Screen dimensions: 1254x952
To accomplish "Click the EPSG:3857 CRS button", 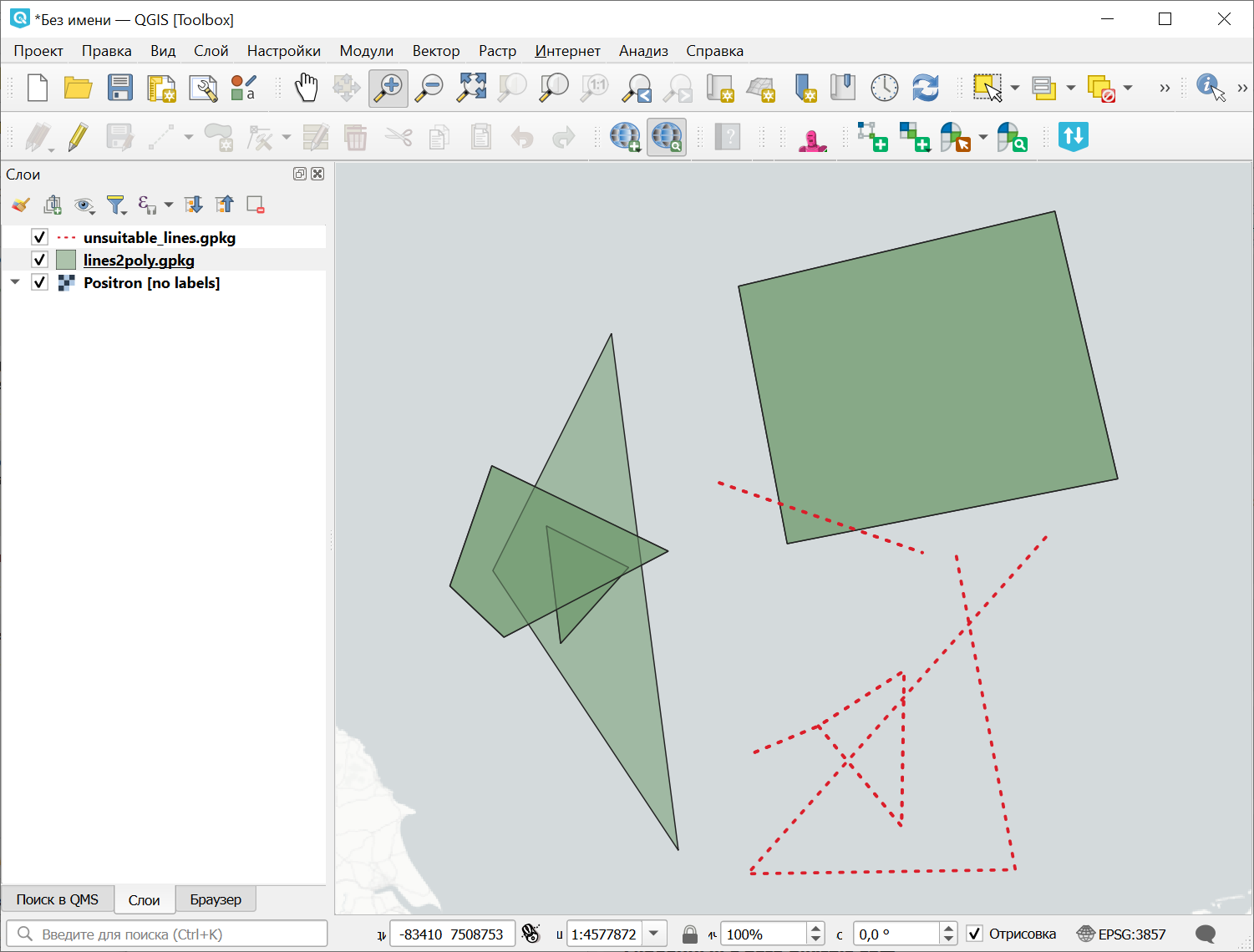I will pyautogui.click(x=1121, y=934).
